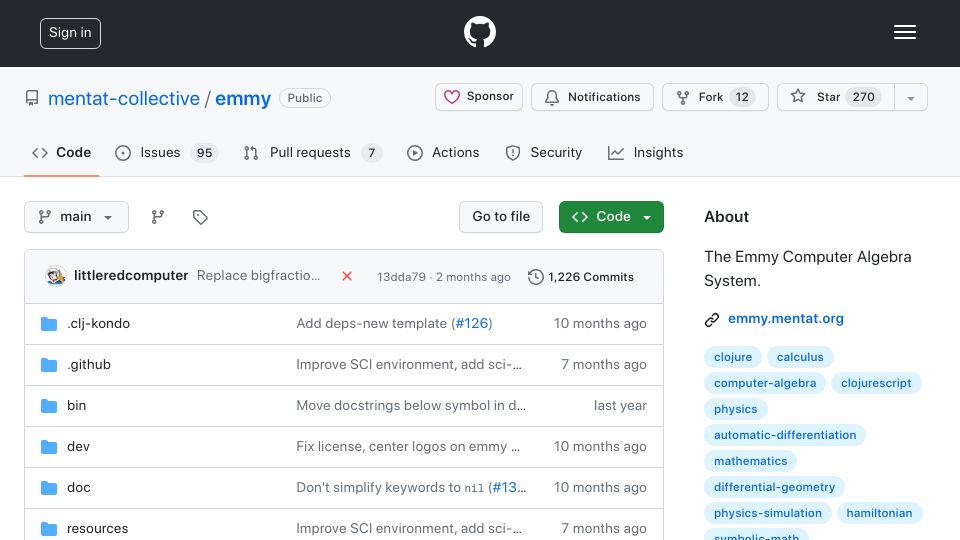This screenshot has height=540, width=960.
Task: Open the mentat-collective organization link
Action: click(124, 99)
